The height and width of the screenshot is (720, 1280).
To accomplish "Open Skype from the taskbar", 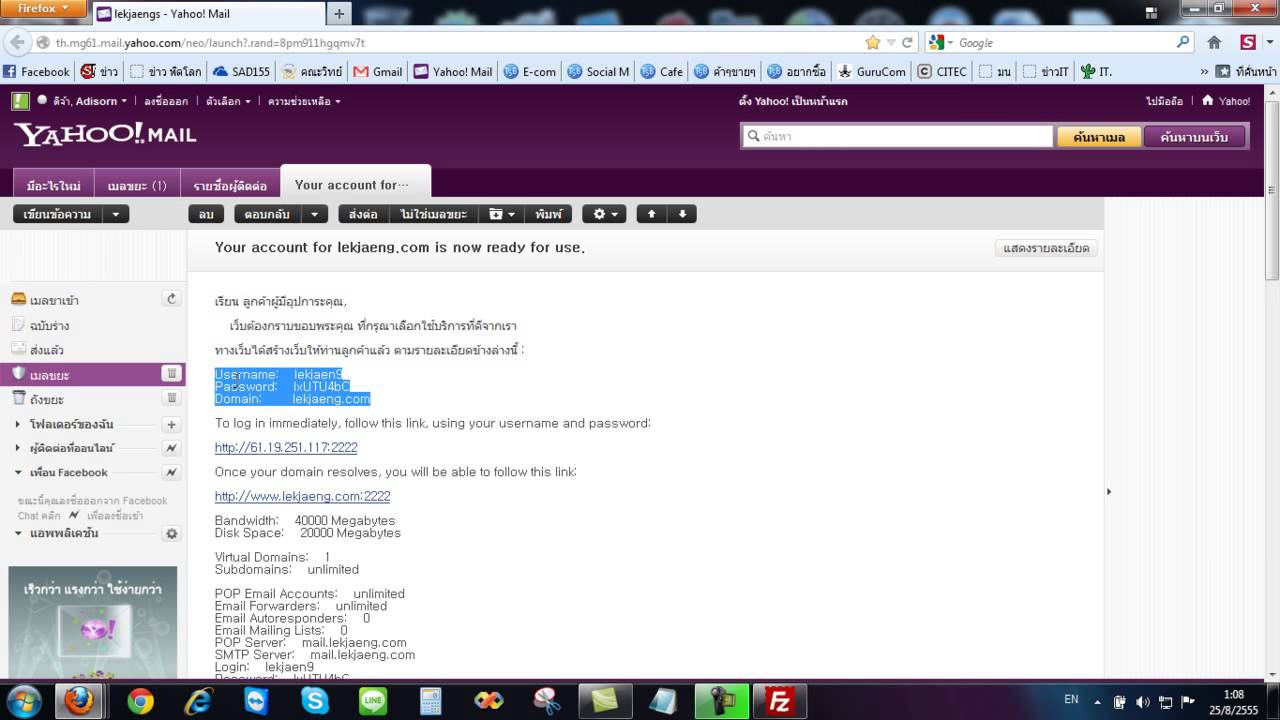I will click(315, 702).
